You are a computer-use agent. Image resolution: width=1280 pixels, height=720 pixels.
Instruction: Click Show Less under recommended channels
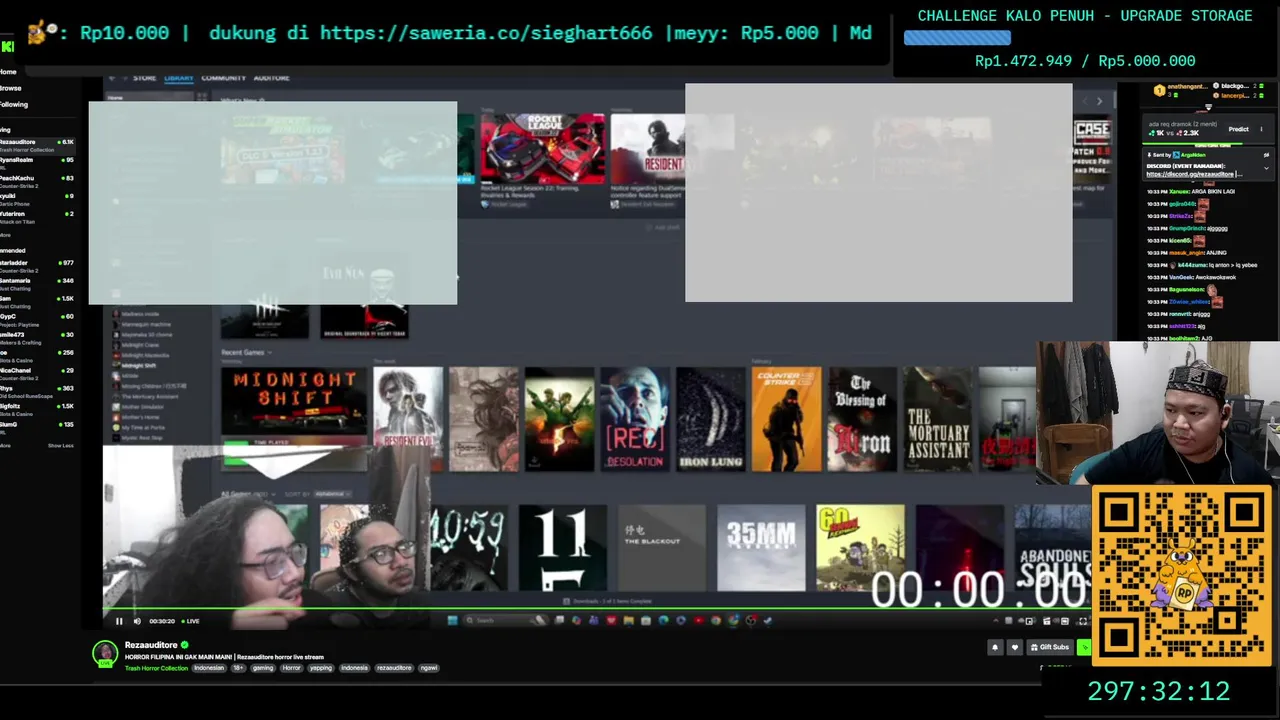click(x=61, y=445)
